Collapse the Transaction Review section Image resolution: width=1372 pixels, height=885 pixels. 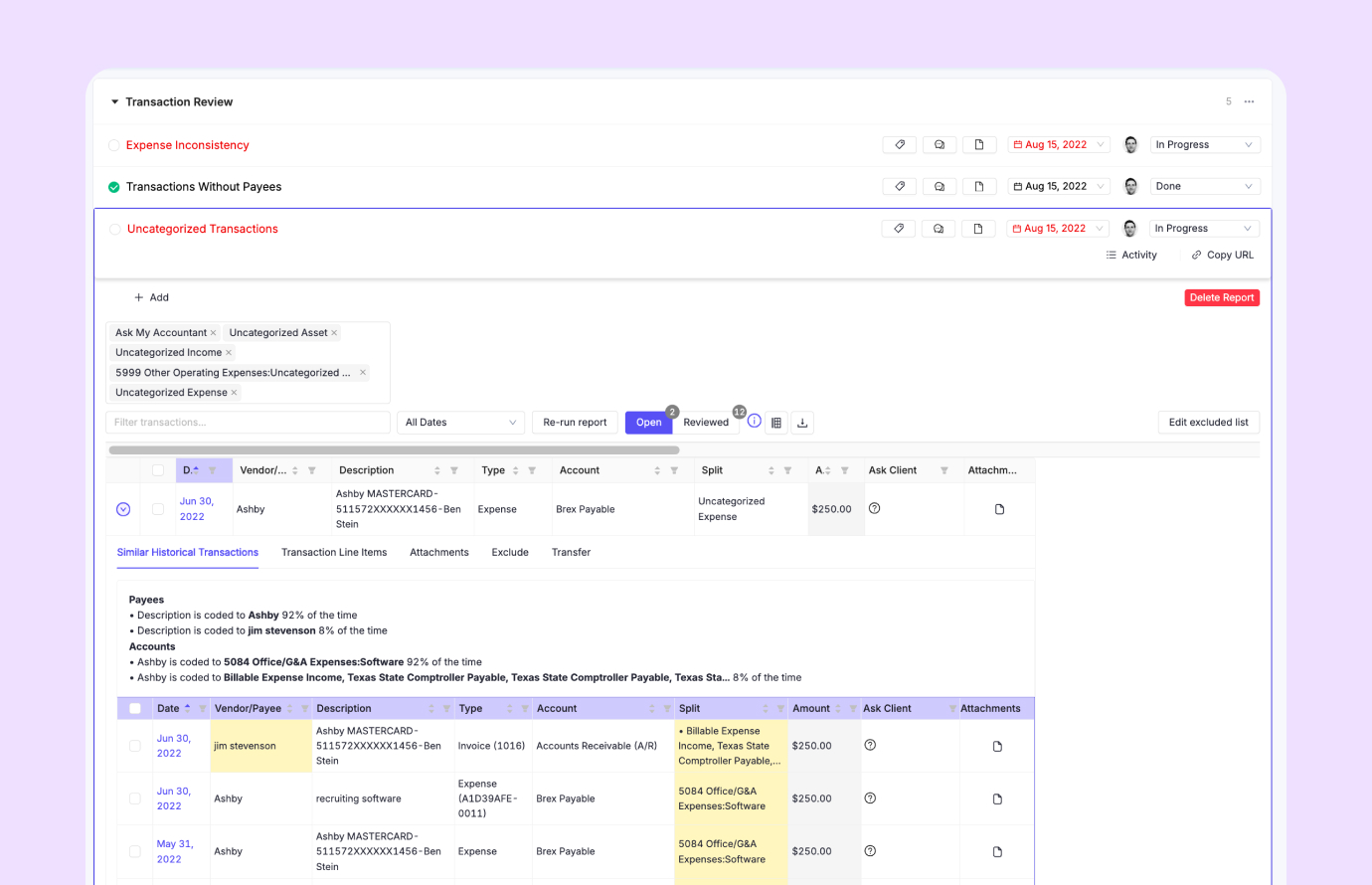114,102
